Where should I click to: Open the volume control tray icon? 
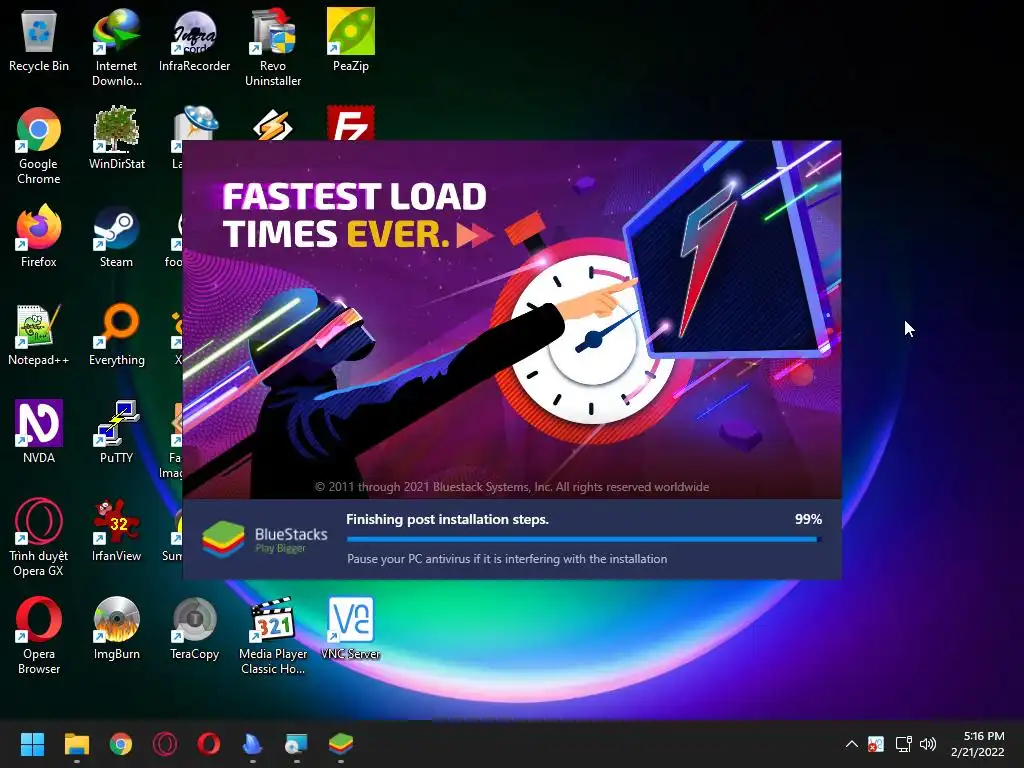point(927,744)
